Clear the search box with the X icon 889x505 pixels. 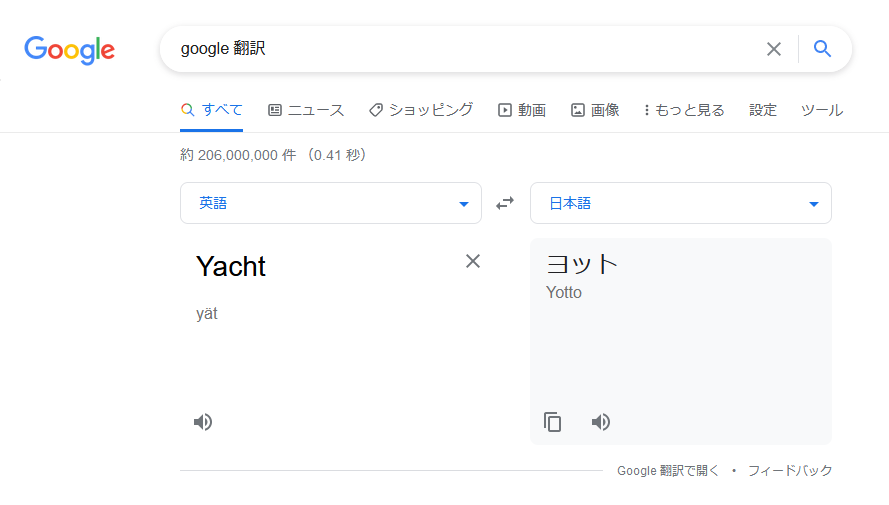point(773,49)
